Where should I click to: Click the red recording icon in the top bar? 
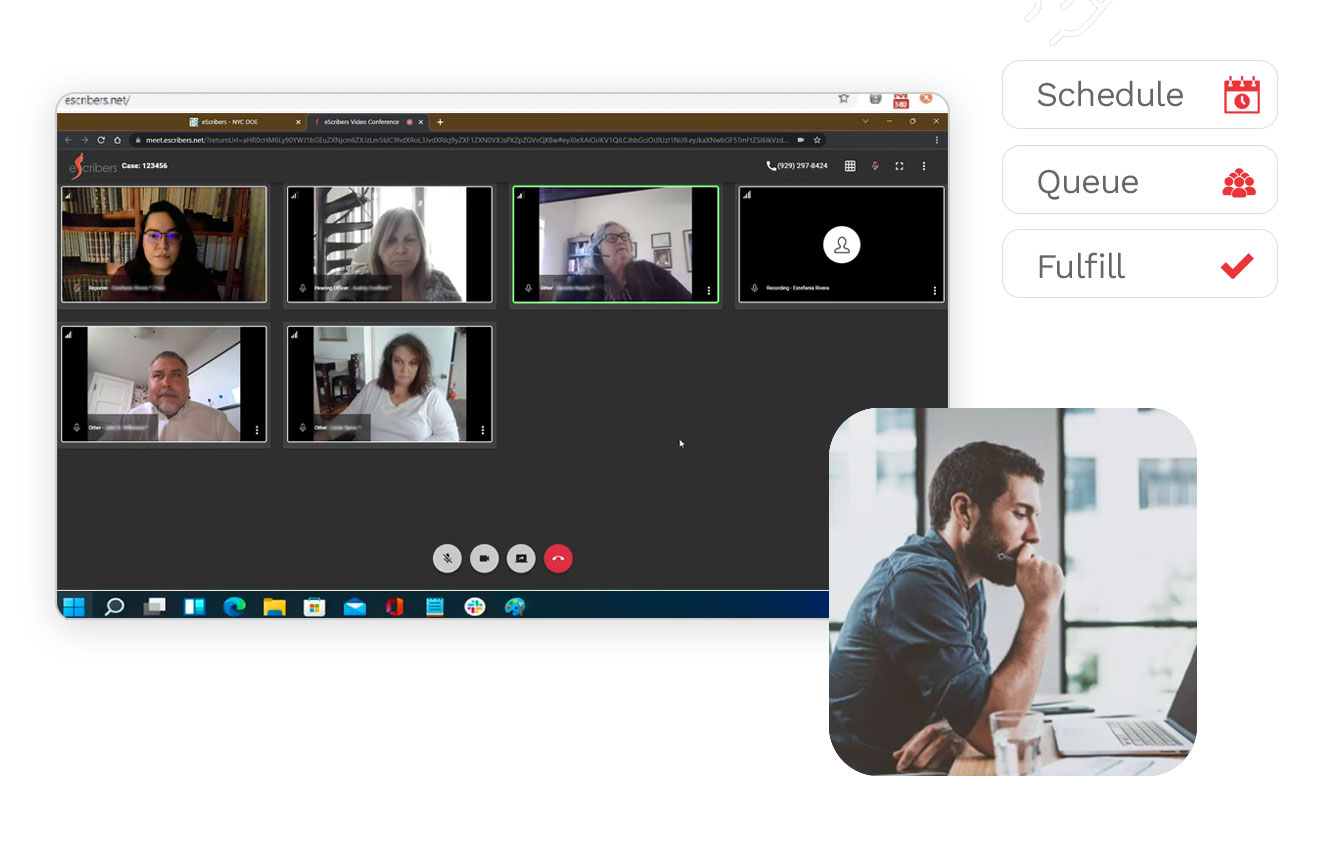875,166
